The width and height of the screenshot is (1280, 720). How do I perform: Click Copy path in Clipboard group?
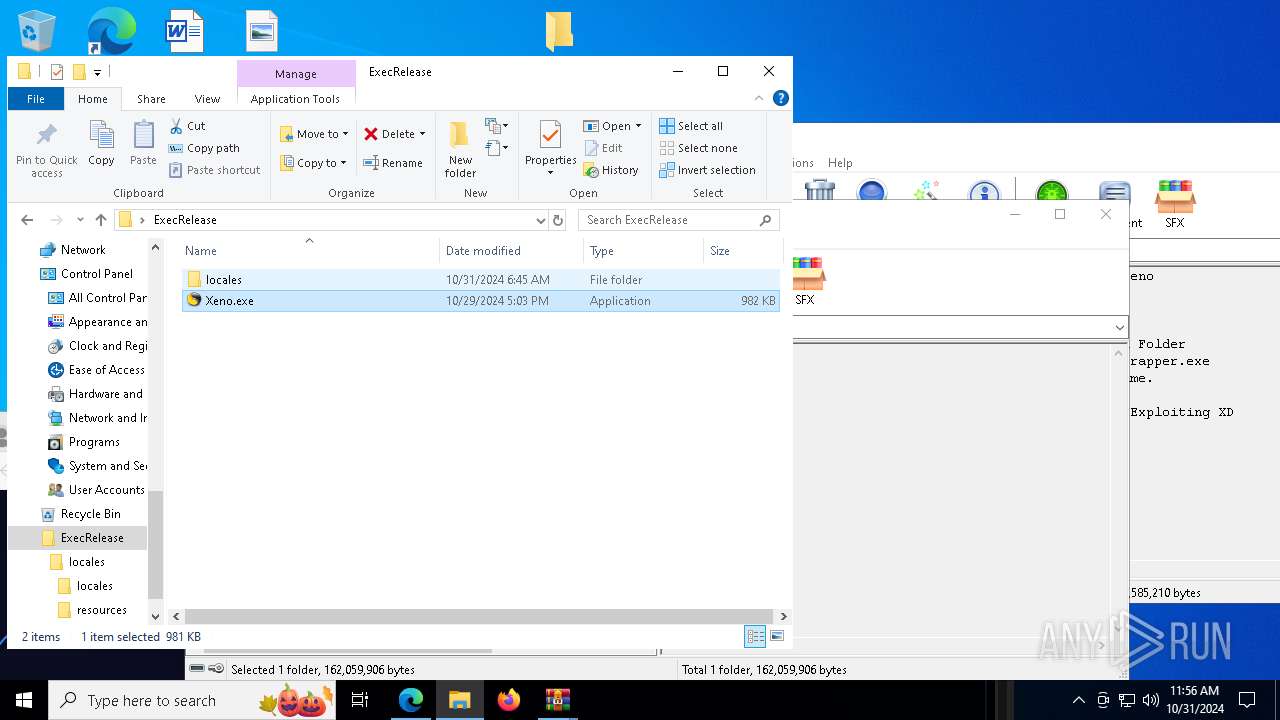click(x=204, y=148)
